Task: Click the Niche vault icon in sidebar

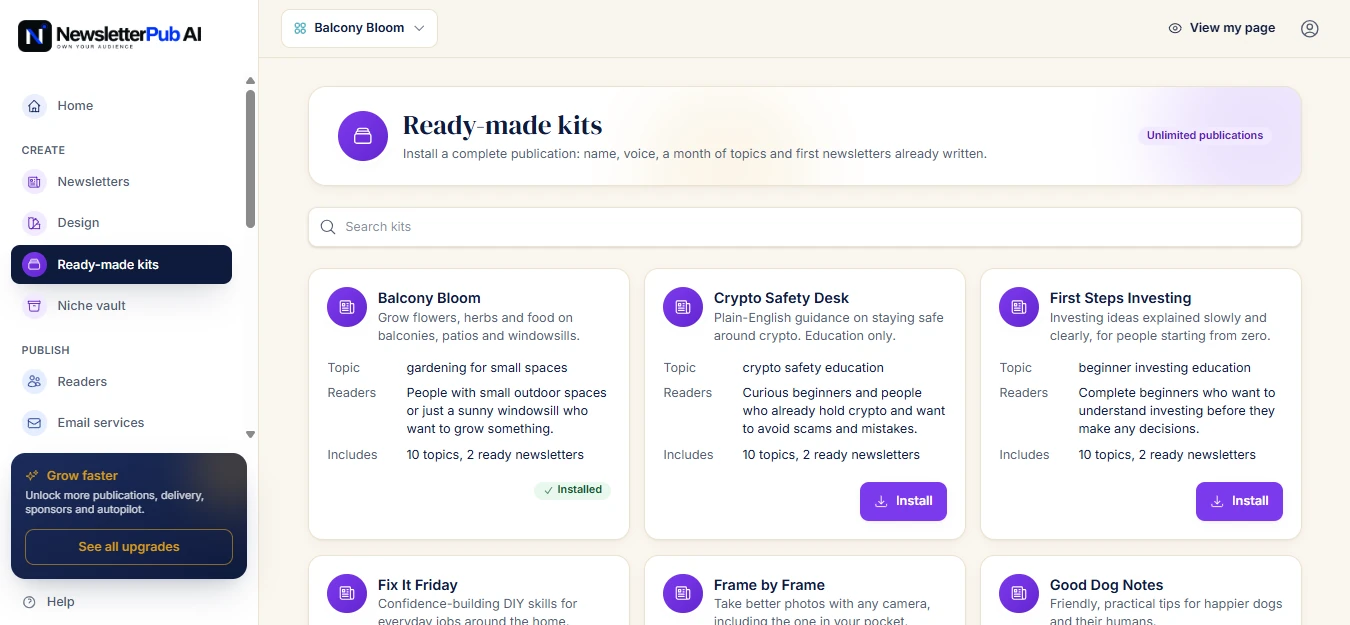Action: [35, 306]
